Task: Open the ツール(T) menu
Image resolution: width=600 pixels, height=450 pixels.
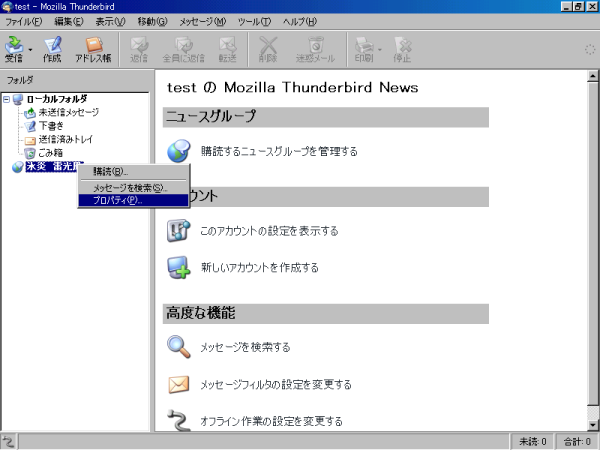Action: tap(254, 21)
